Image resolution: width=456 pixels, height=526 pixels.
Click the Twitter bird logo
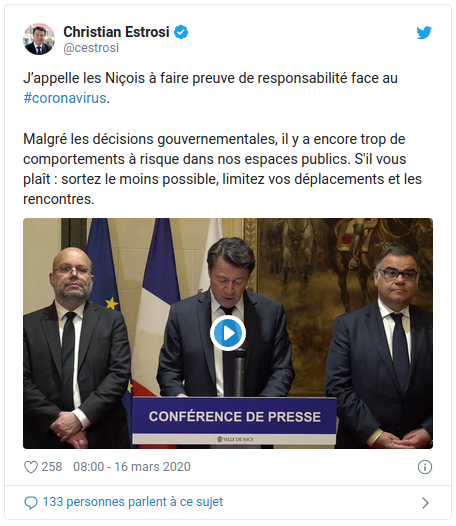point(424,33)
